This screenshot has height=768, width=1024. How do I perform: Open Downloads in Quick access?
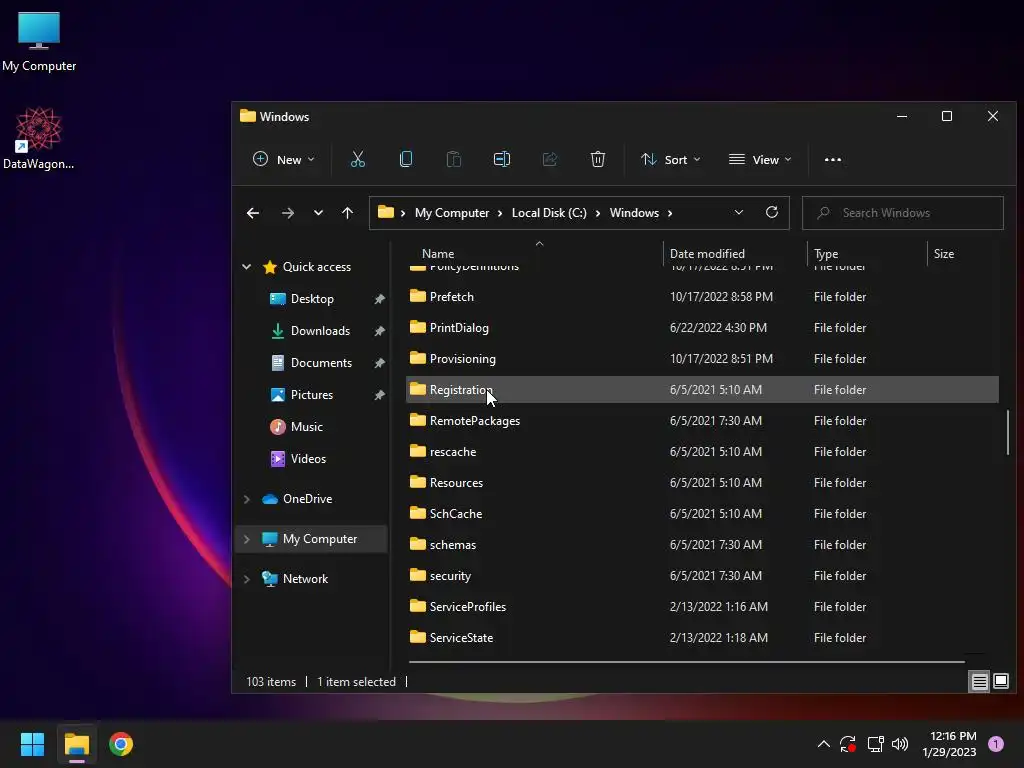[x=320, y=330]
